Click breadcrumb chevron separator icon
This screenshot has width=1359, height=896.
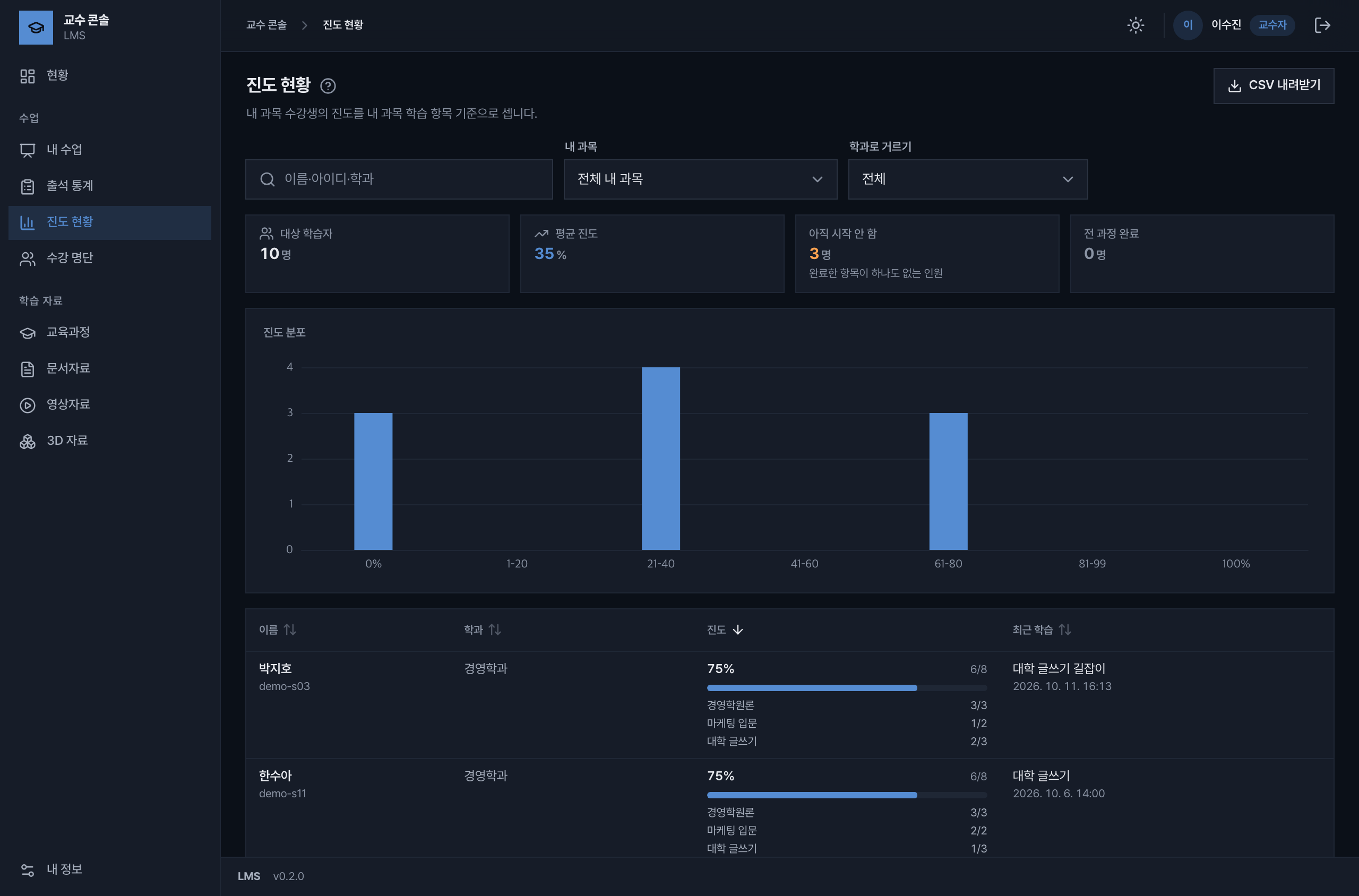[305, 25]
